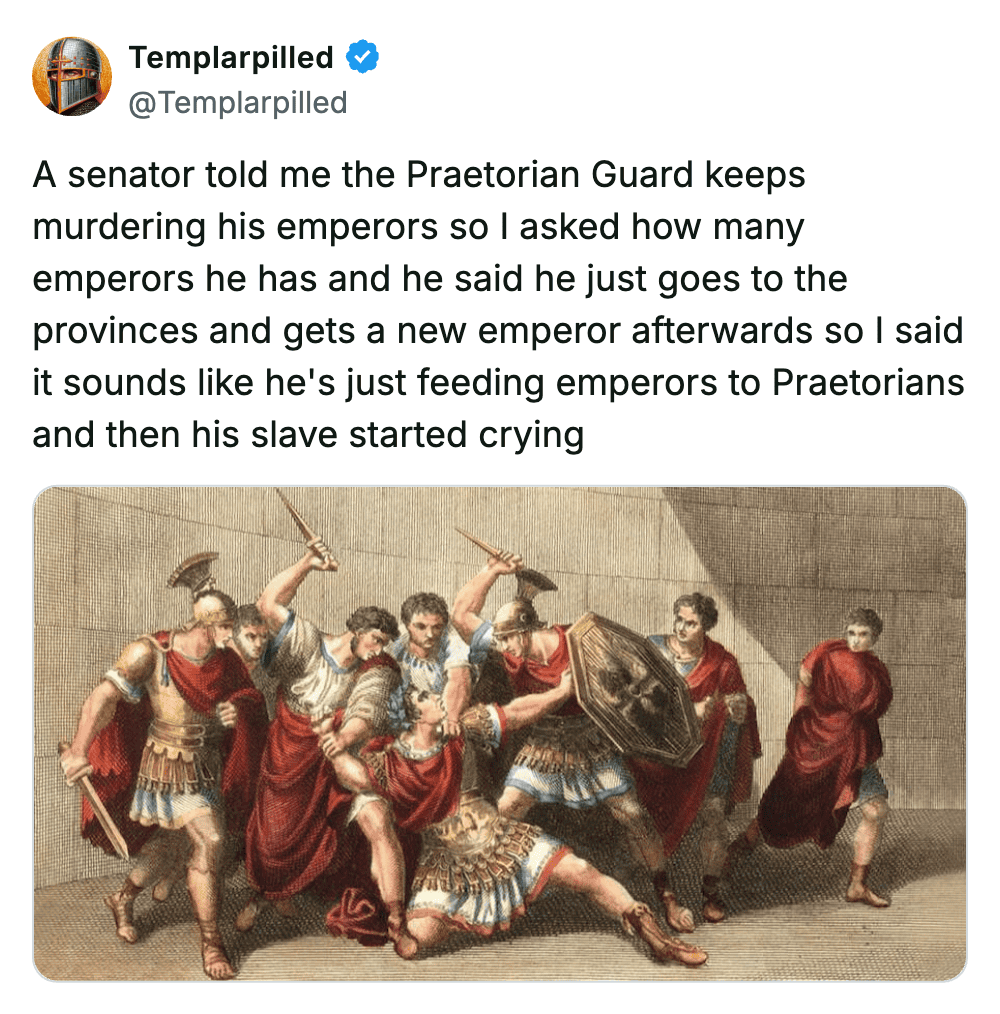Click the fleeing man in red cloak
Image resolution: width=1000 pixels, height=1014 pixels.
coord(834,744)
